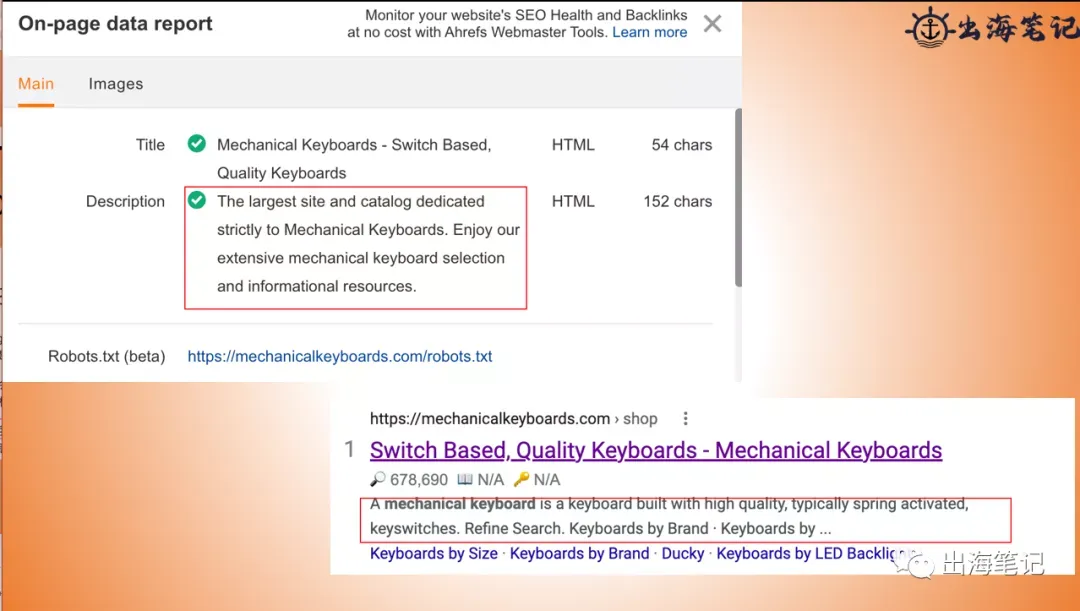Open the Ducky sitelink
The height and width of the screenshot is (611, 1080).
[683, 553]
